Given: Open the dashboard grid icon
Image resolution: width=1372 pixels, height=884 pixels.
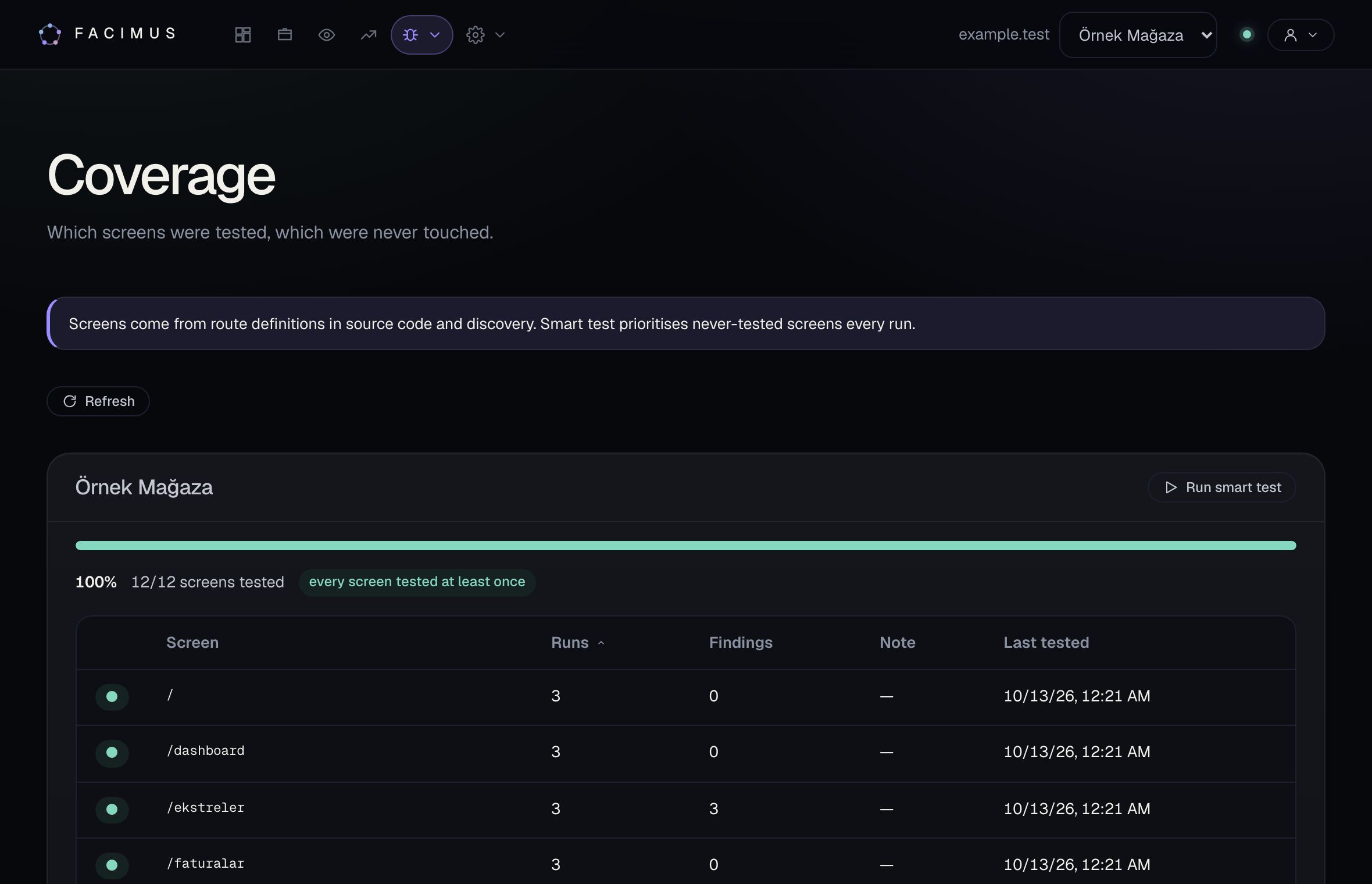Looking at the screenshot, I should coord(243,35).
